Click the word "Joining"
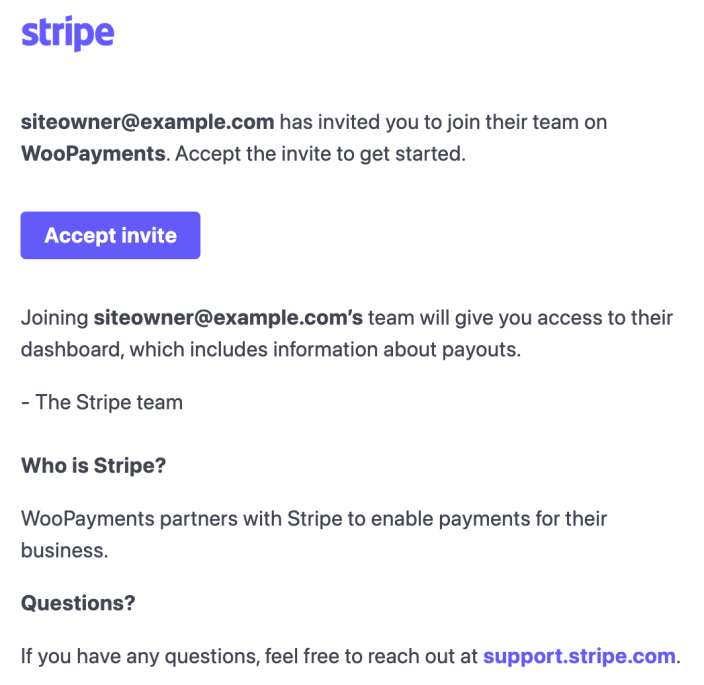The width and height of the screenshot is (704, 685). pos(55,318)
